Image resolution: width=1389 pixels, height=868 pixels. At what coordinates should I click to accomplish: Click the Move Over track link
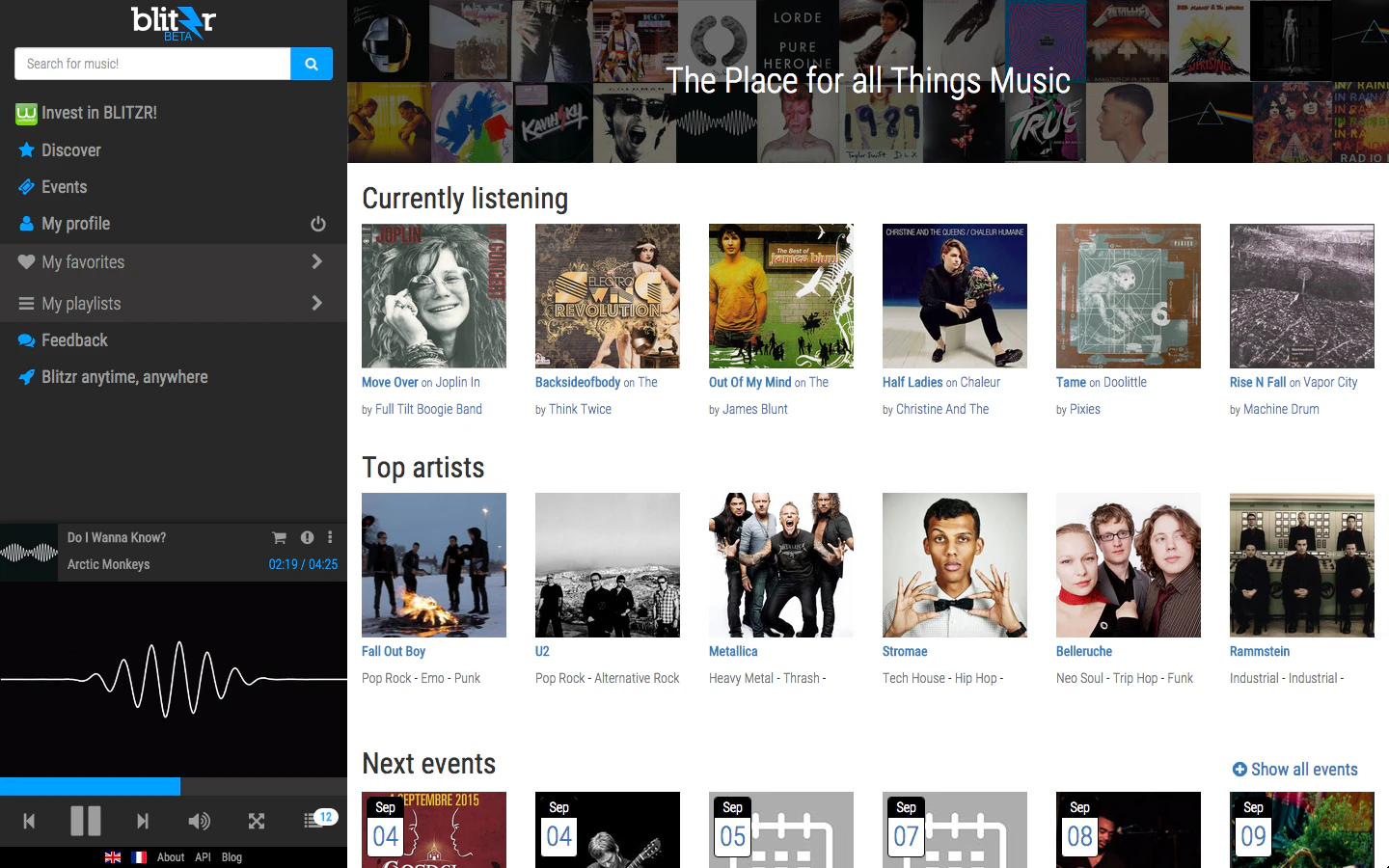pos(390,383)
